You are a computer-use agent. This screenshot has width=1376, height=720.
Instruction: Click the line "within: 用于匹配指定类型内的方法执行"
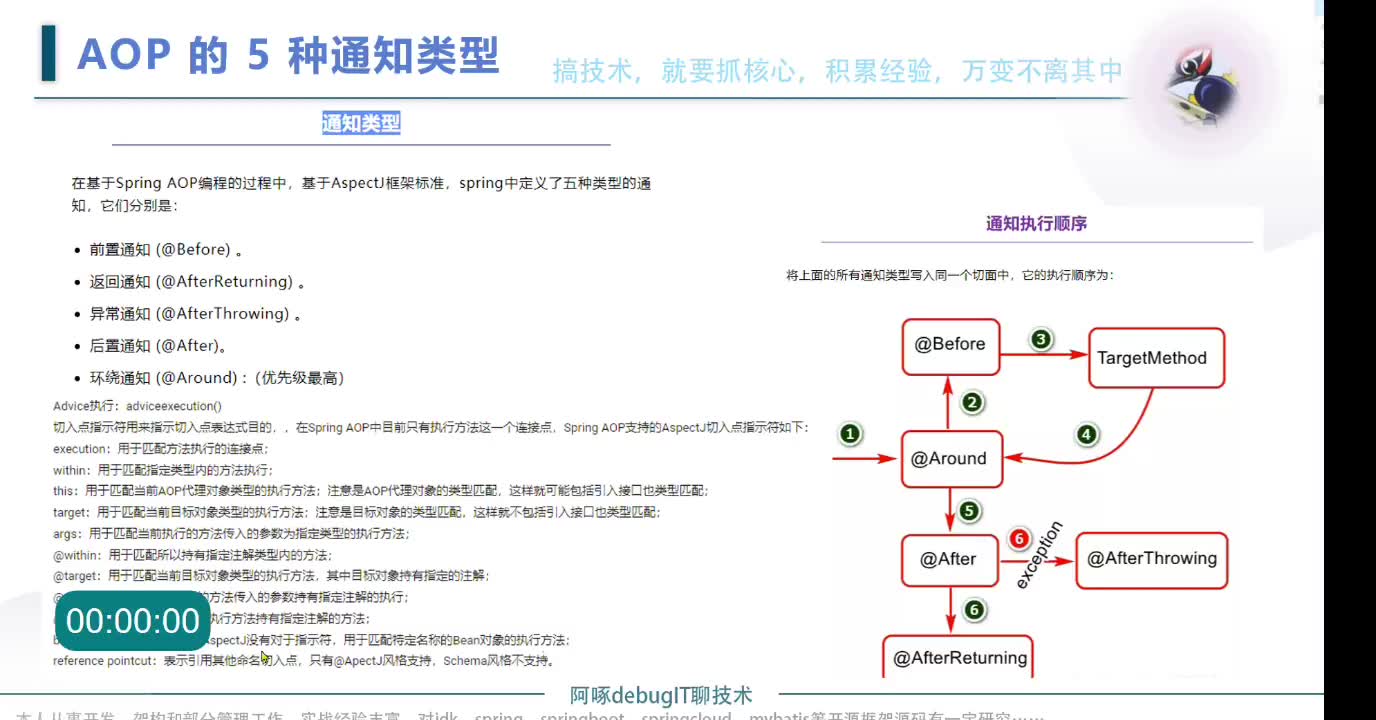pyautogui.click(x=163, y=470)
